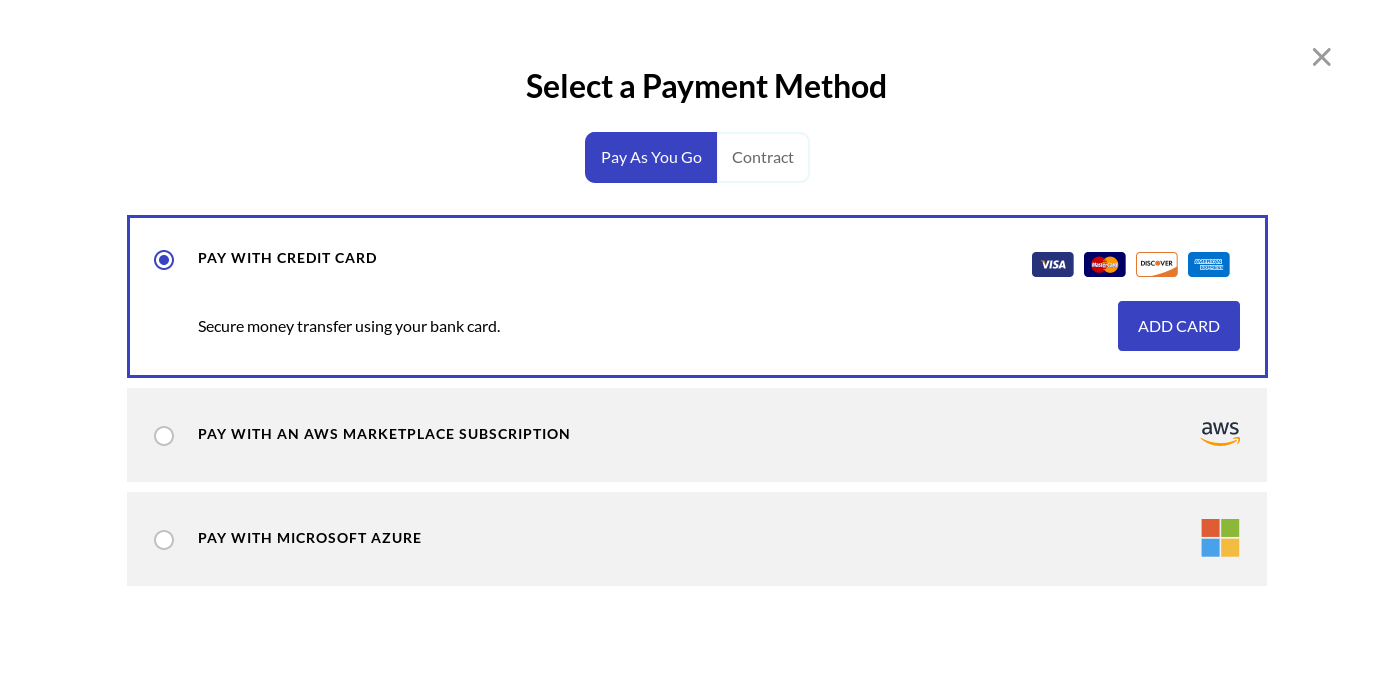This screenshot has height=688, width=1394.
Task: Click the Pay with Microsoft Azure row
Action: click(697, 538)
